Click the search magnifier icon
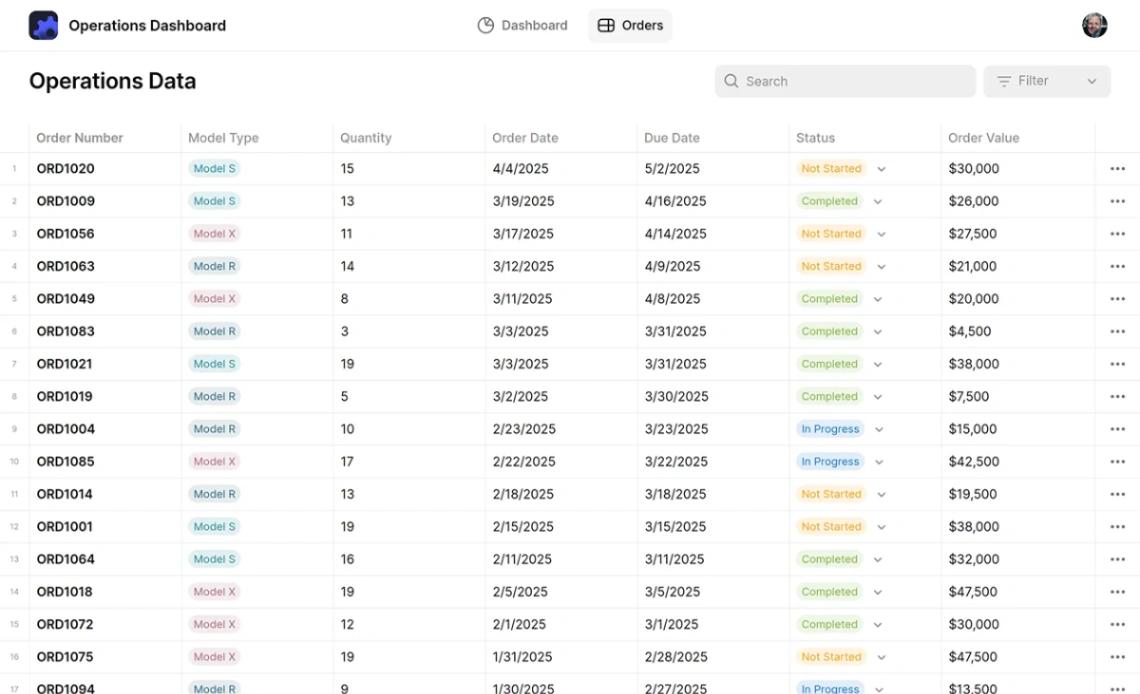The image size is (1140, 694). tap(731, 81)
